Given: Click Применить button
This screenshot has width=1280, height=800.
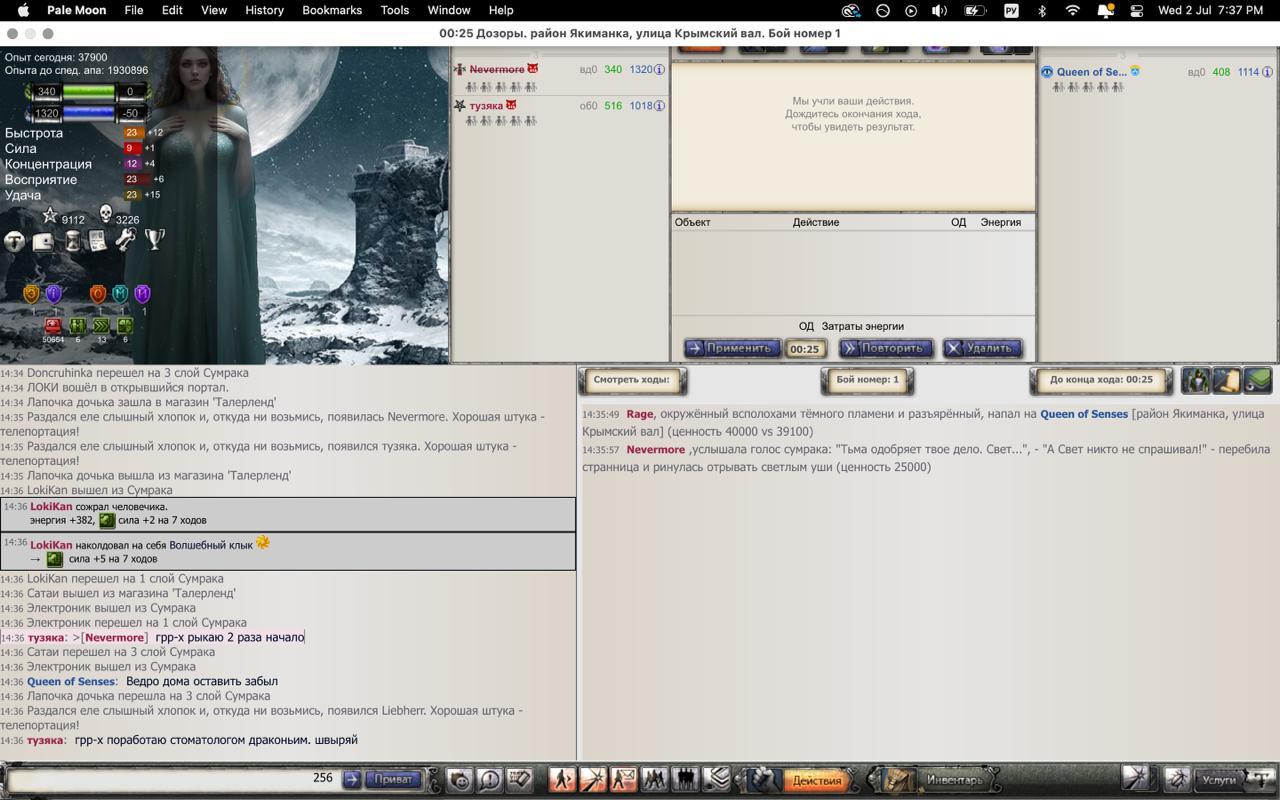Looking at the screenshot, I should [731, 348].
